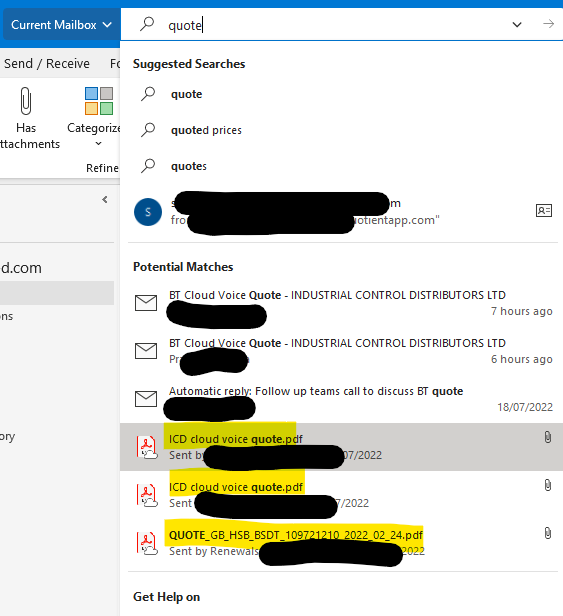The width and height of the screenshot is (563, 616).
Task: Click the search go arrow button
Action: [548, 24]
